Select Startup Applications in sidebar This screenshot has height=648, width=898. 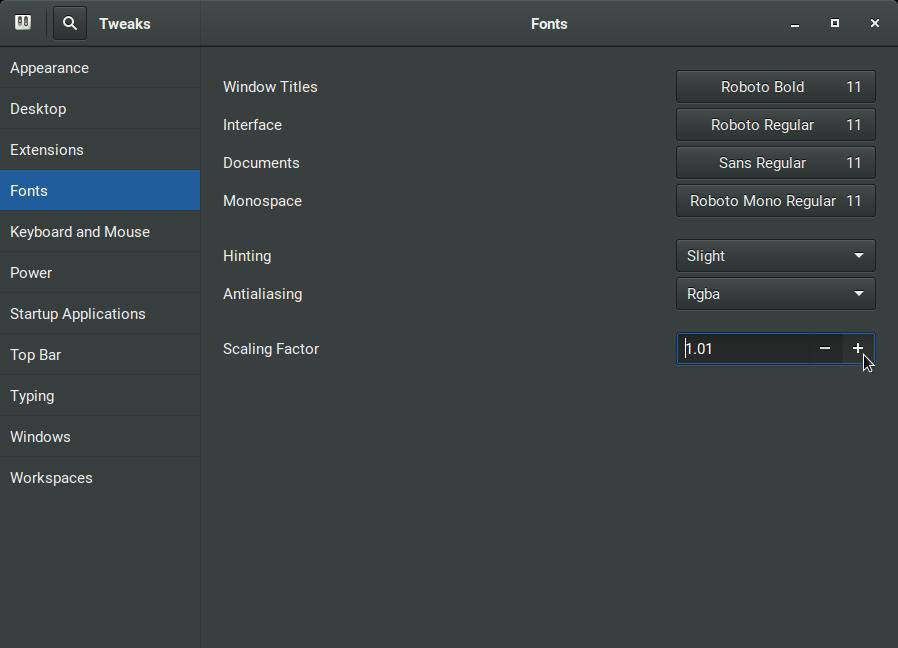click(x=78, y=314)
